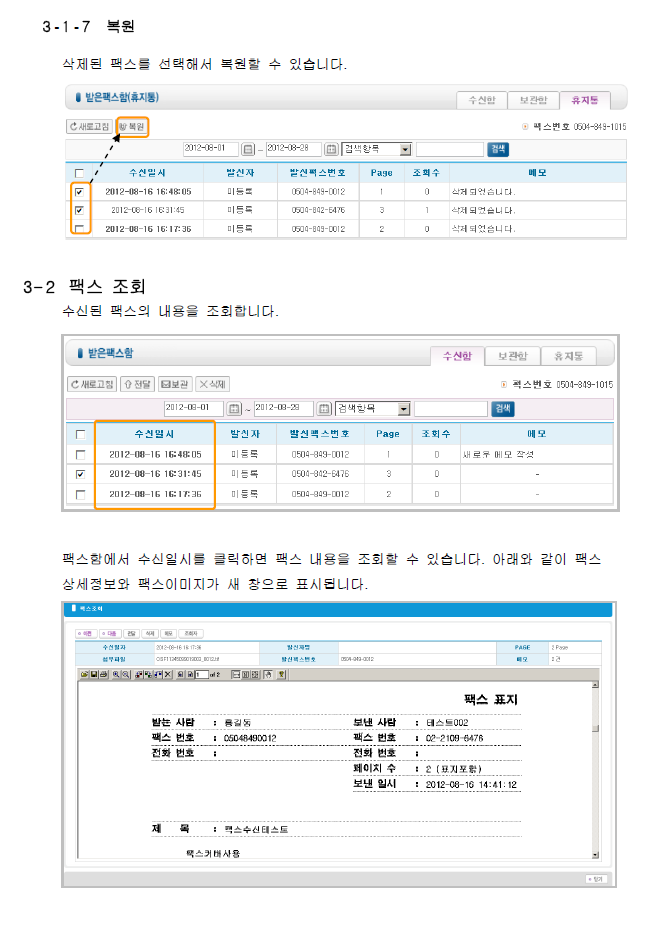The width and height of the screenshot is (650, 925).
Task: Click the 전달 forward button in inbox toolbar
Action: (137, 384)
